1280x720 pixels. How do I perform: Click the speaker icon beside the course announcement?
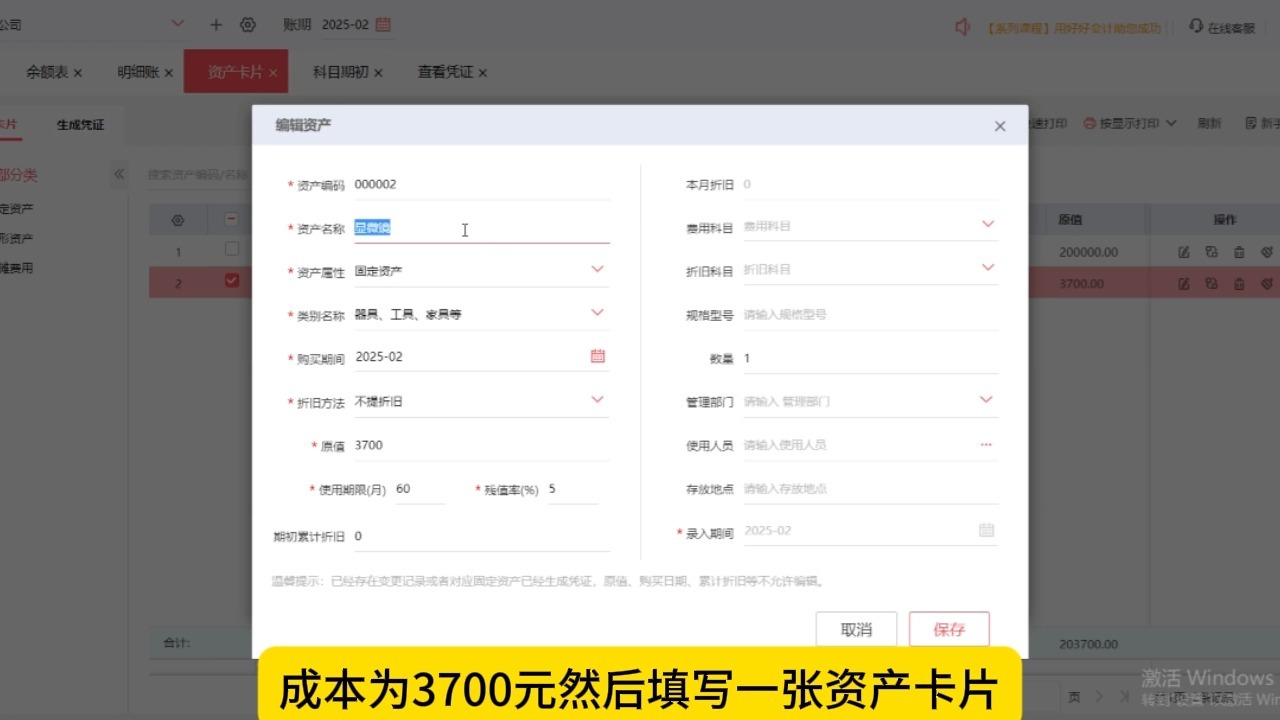964,28
